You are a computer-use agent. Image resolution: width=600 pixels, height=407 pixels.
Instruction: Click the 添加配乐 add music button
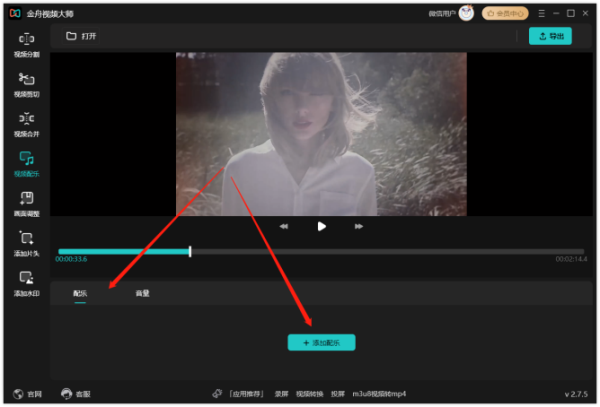pos(321,342)
